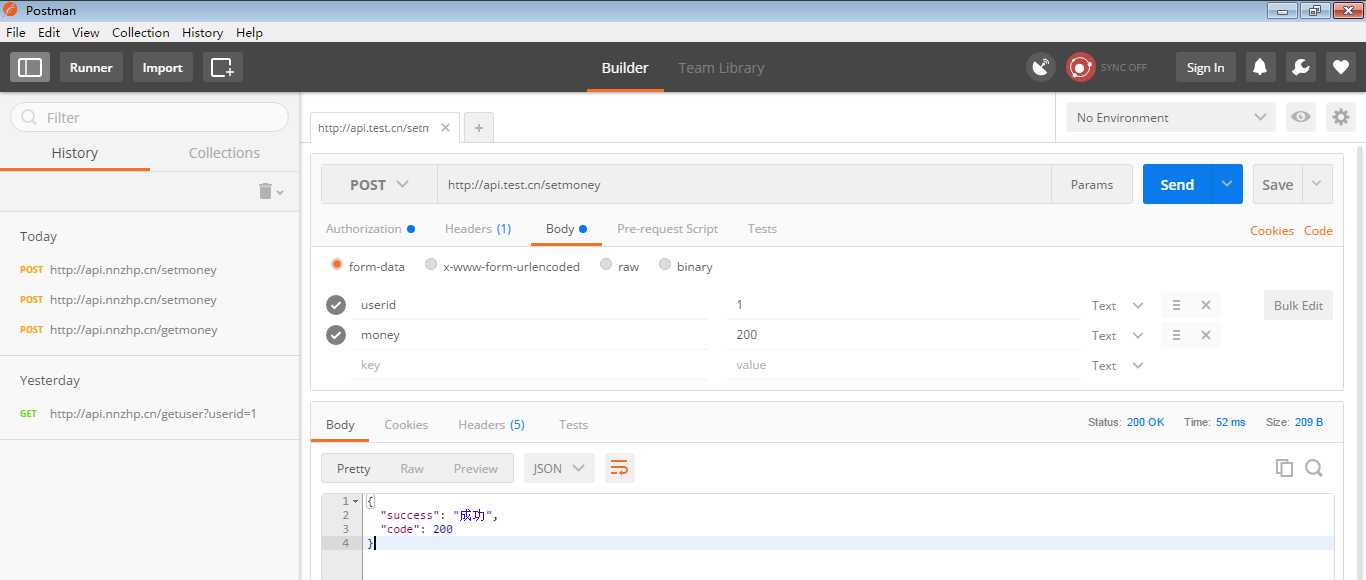The image size is (1366, 580).
Task: Select x-www-form-urlencoded body type
Action: [431, 265]
